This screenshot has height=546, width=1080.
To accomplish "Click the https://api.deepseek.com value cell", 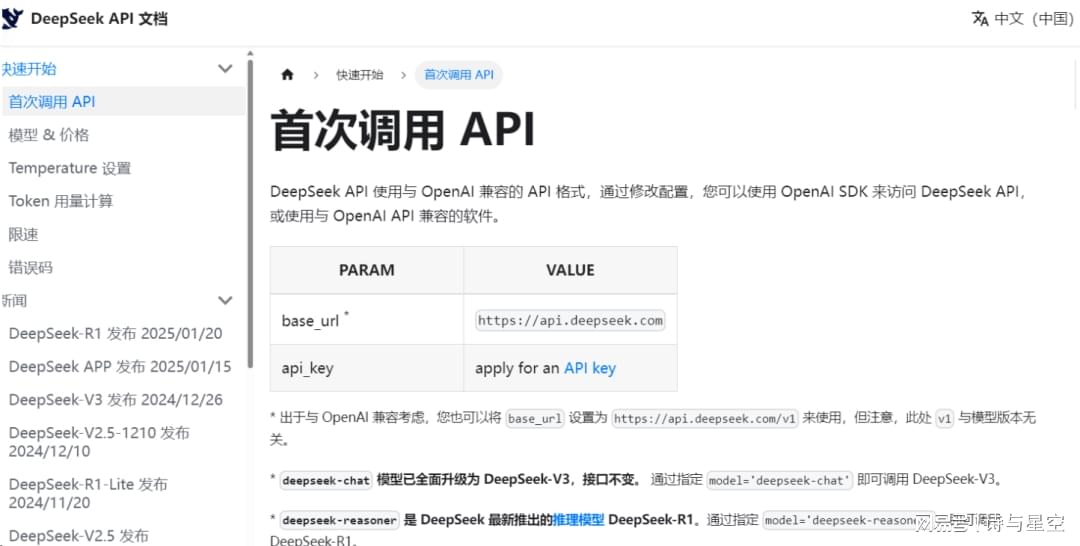I will click(x=570, y=320).
